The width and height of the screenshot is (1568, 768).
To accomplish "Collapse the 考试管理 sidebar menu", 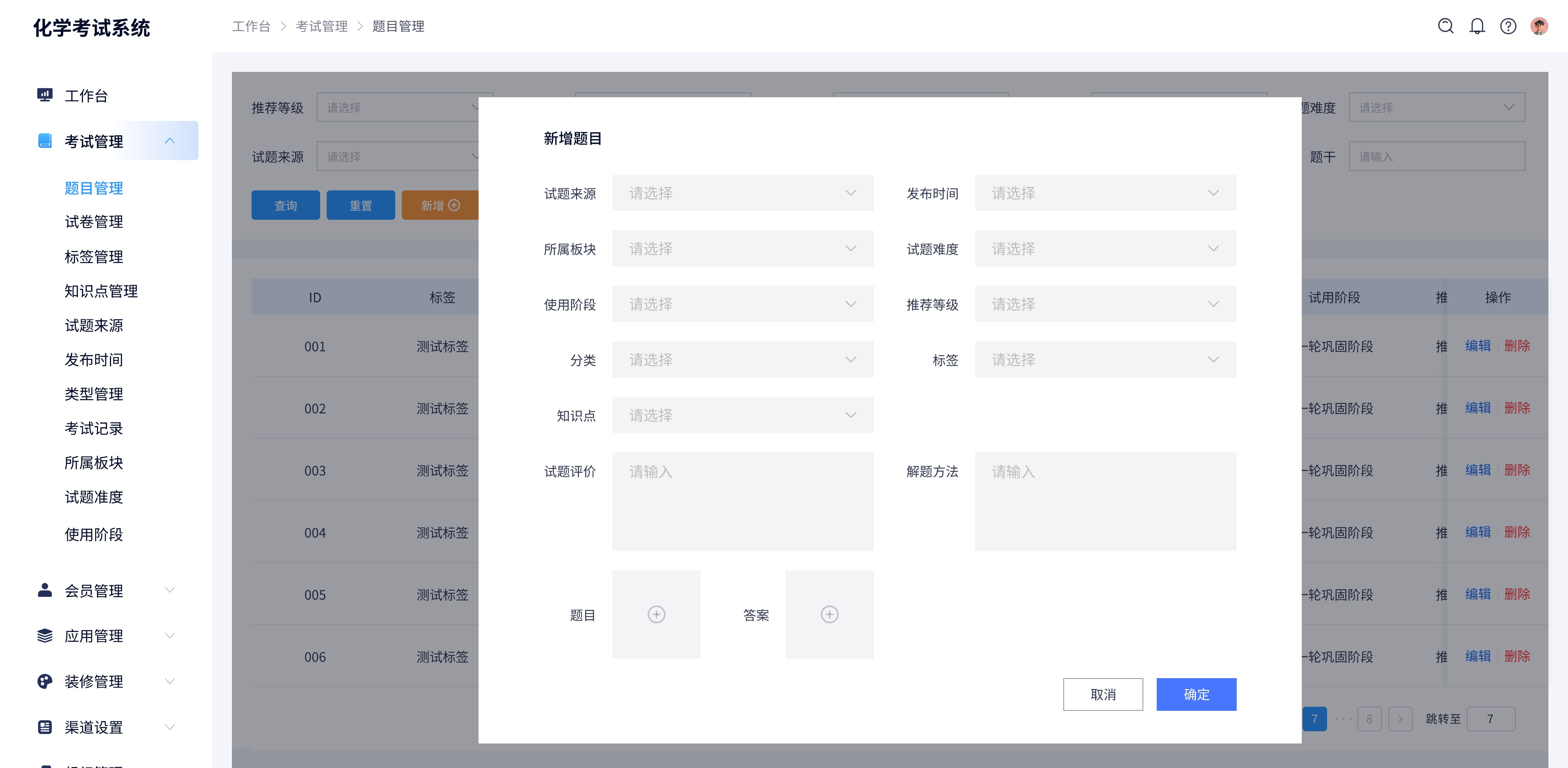I will click(170, 141).
